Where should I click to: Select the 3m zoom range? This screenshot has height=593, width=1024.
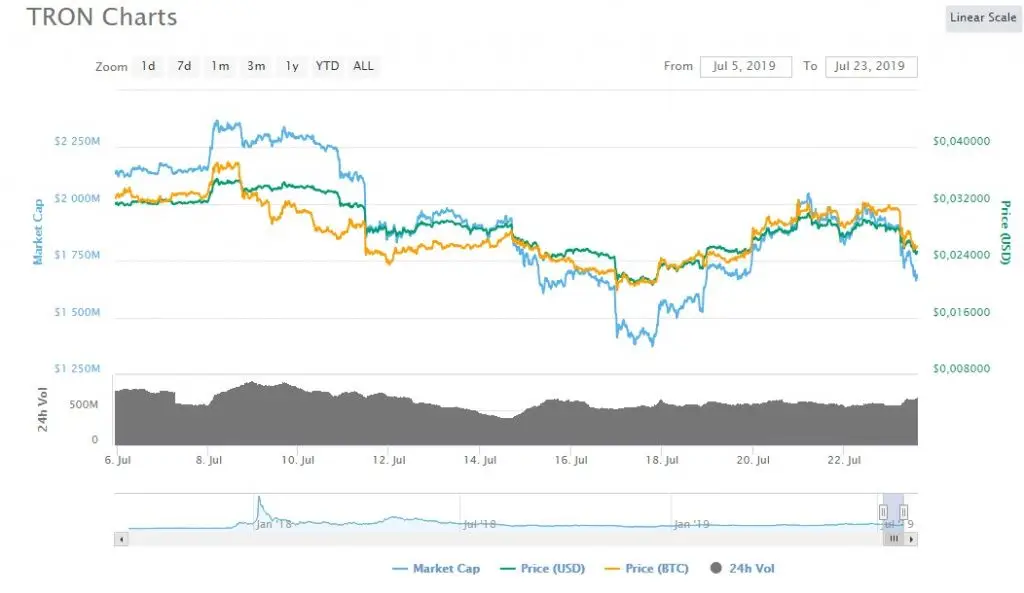pyautogui.click(x=256, y=66)
